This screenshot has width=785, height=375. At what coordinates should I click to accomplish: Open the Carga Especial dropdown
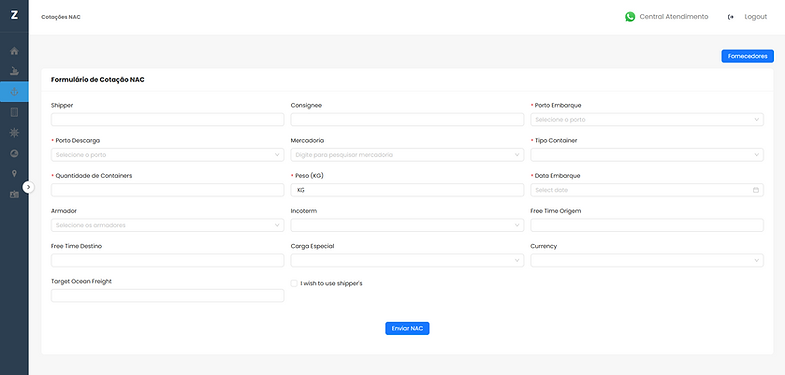point(407,260)
